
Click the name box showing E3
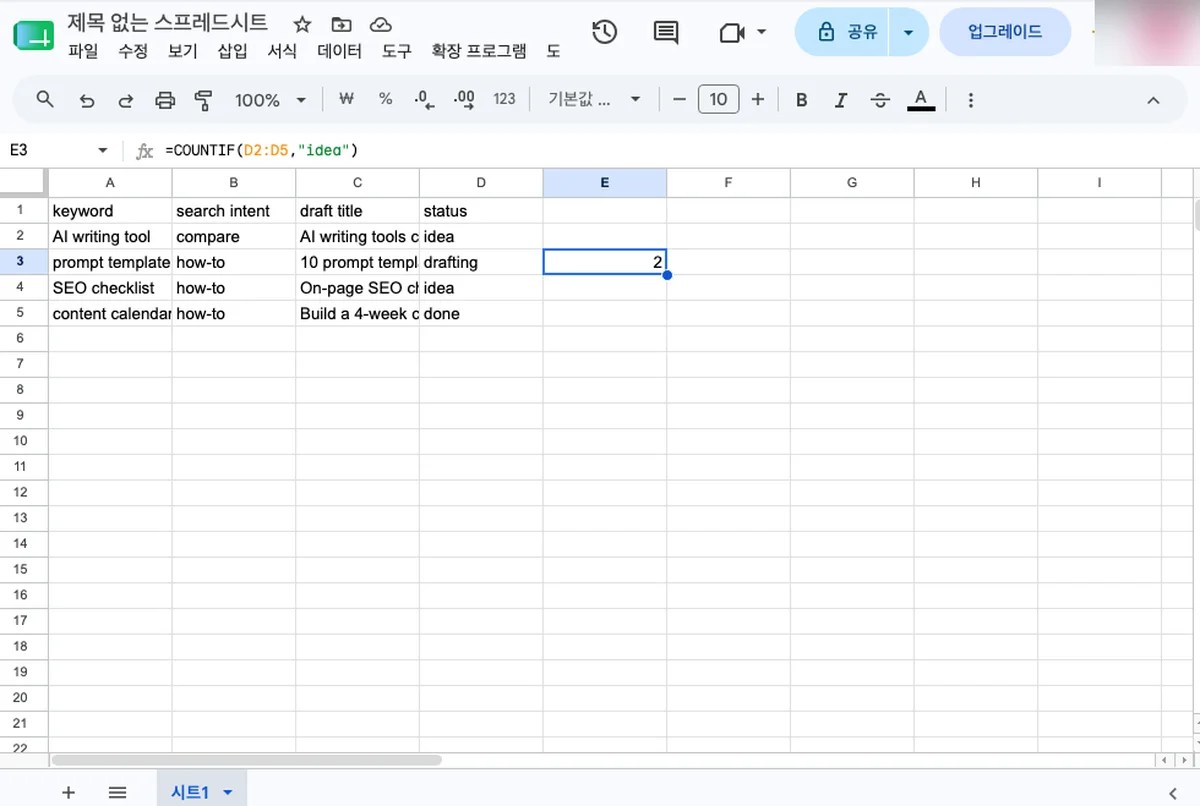pos(50,150)
